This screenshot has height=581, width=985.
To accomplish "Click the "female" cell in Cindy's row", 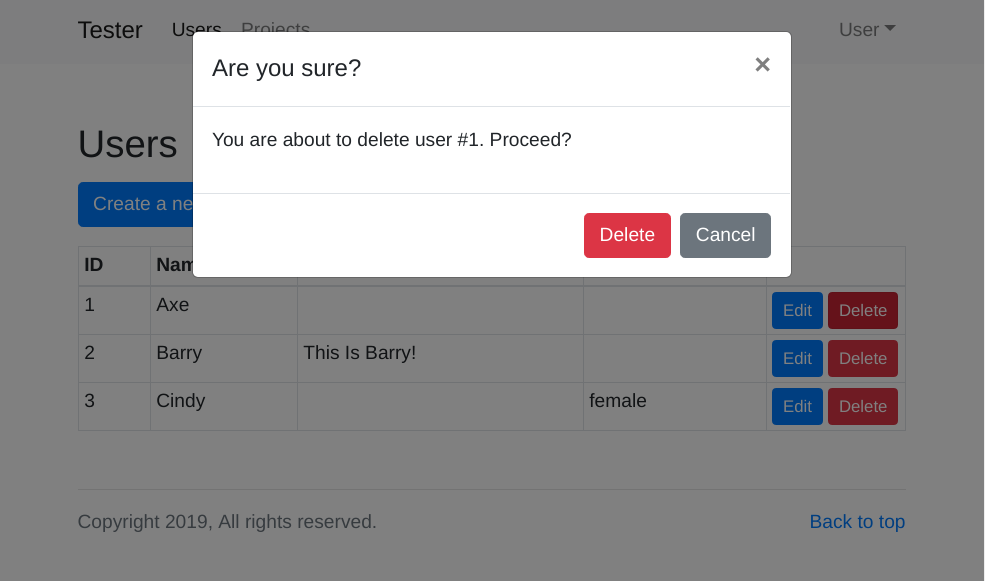I will [618, 401].
